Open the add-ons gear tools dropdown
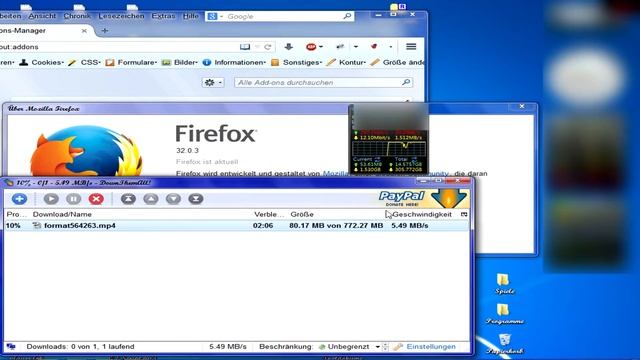The width and height of the screenshot is (640, 360). pos(213,82)
